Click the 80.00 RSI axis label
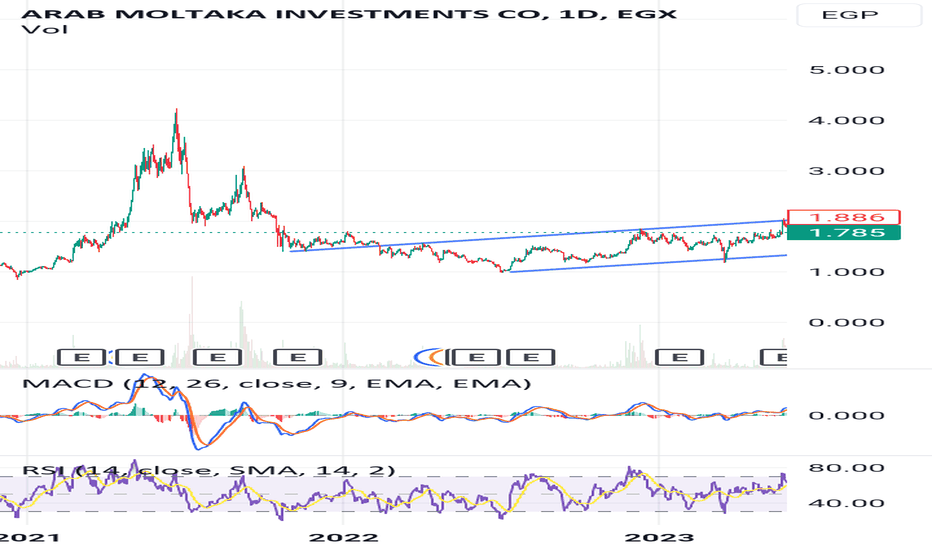This screenshot has width=932, height=550. tap(846, 468)
